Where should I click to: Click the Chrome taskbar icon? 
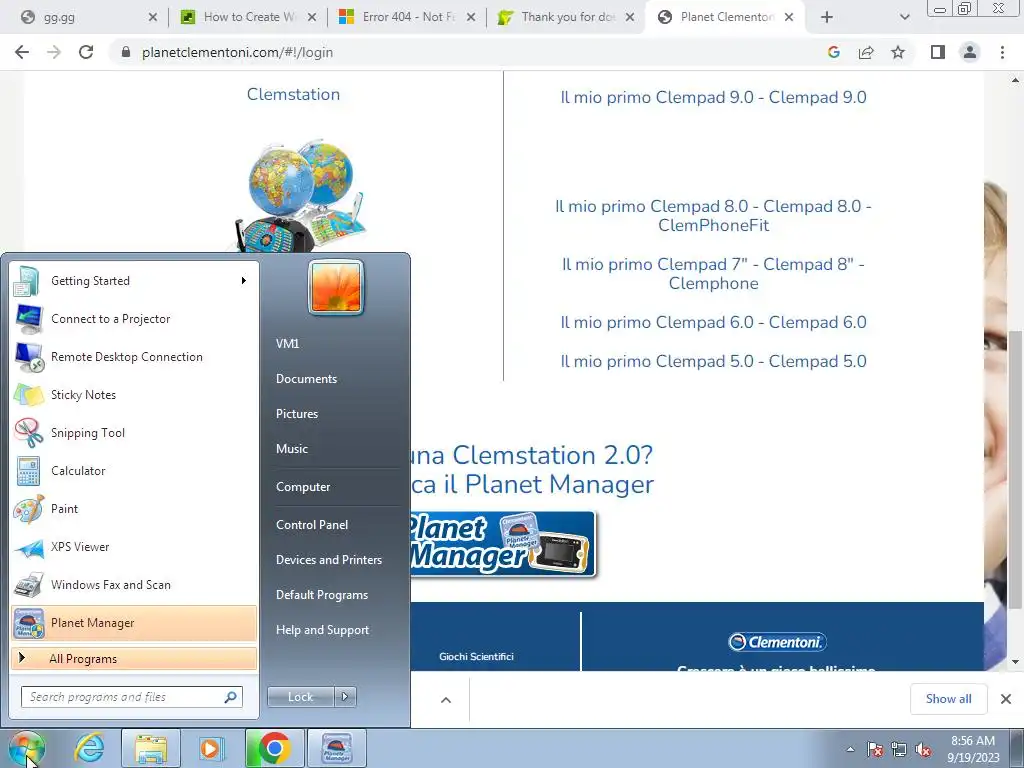(274, 748)
